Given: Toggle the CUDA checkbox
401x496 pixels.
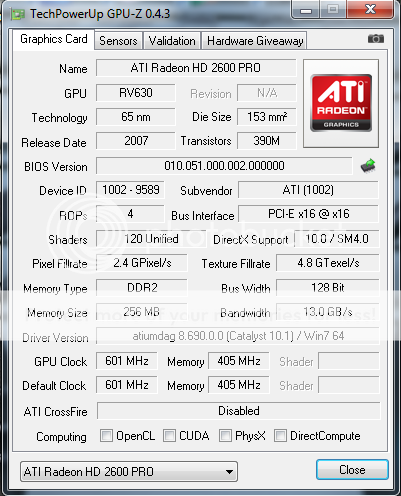Looking at the screenshot, I should pos(169,435).
